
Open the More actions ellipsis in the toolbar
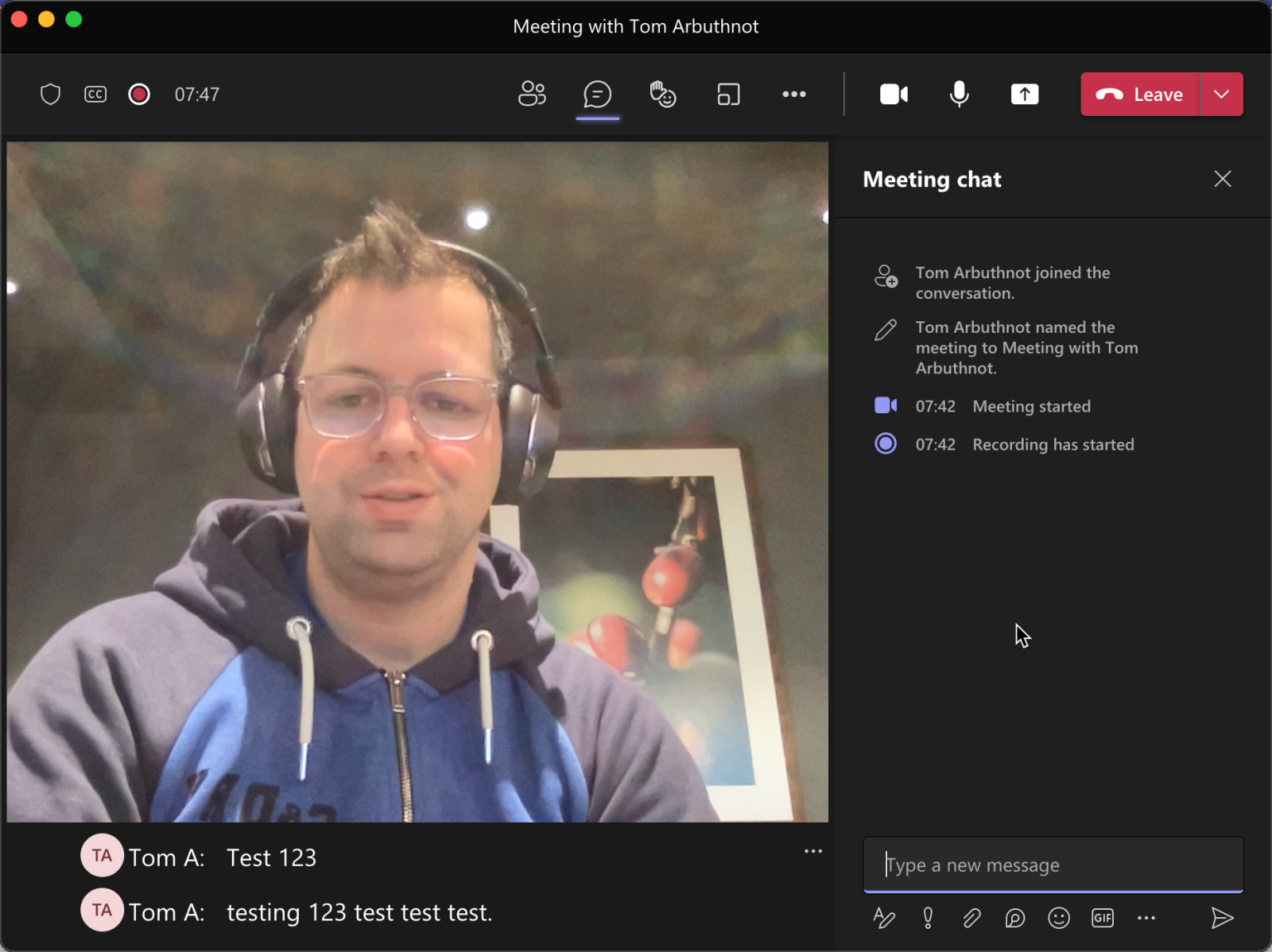point(794,94)
